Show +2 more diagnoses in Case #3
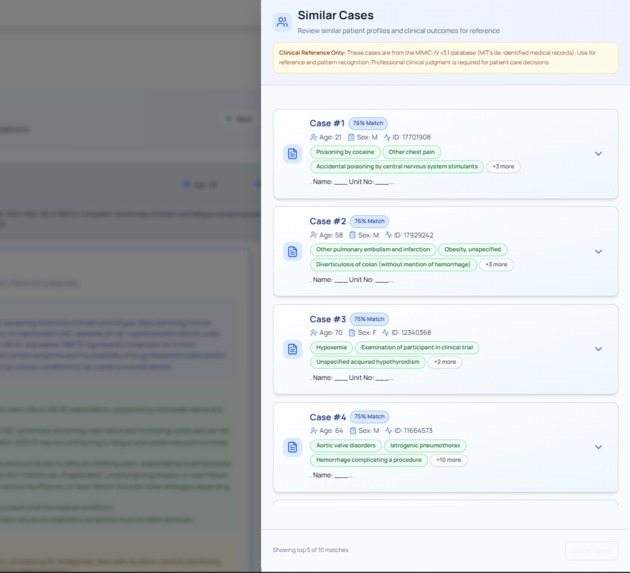This screenshot has height=573, width=630. [x=445, y=362]
